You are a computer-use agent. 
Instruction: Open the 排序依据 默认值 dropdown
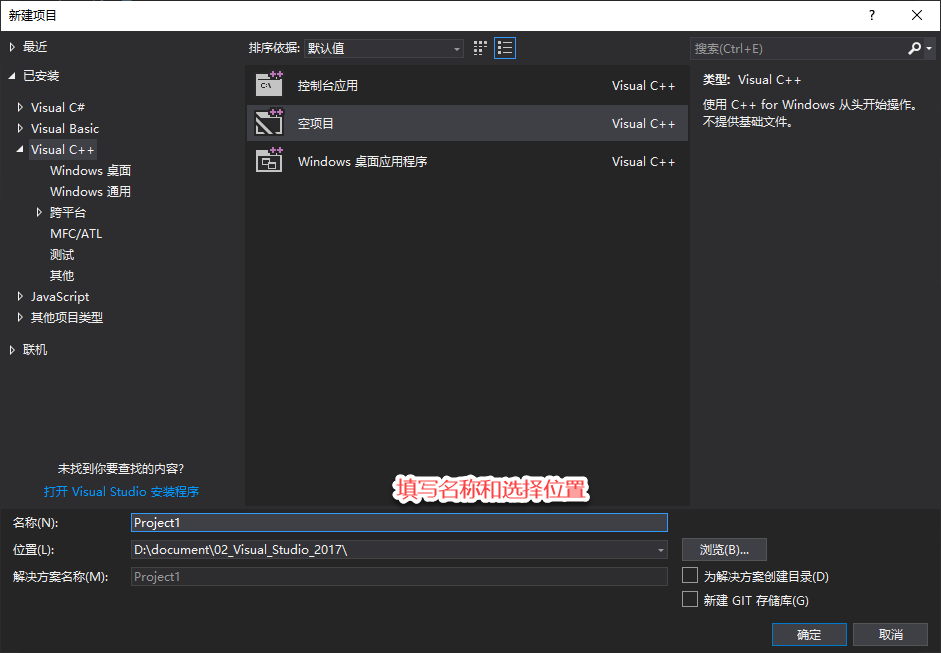click(x=384, y=48)
